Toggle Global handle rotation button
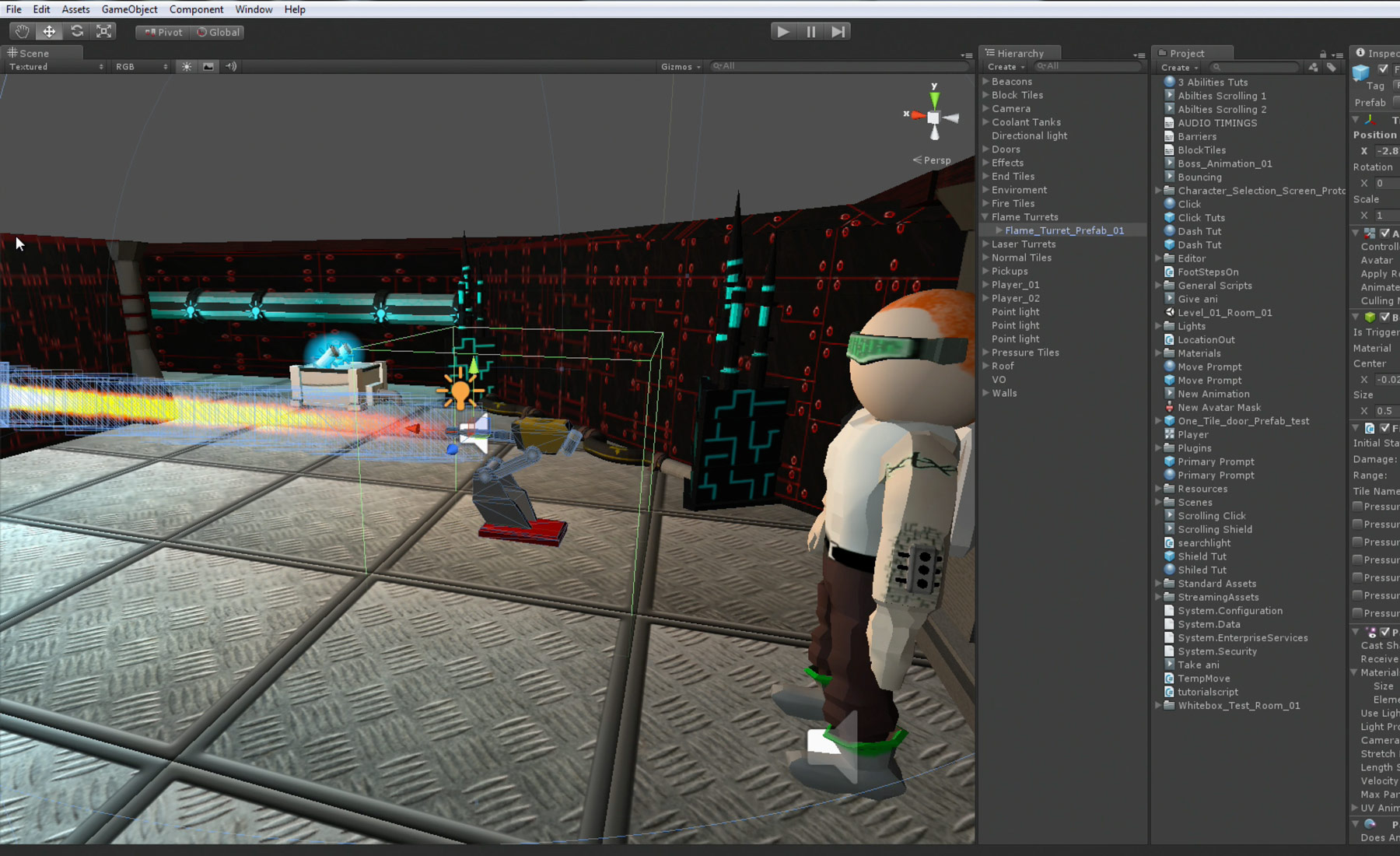The image size is (1400, 856). (x=219, y=33)
